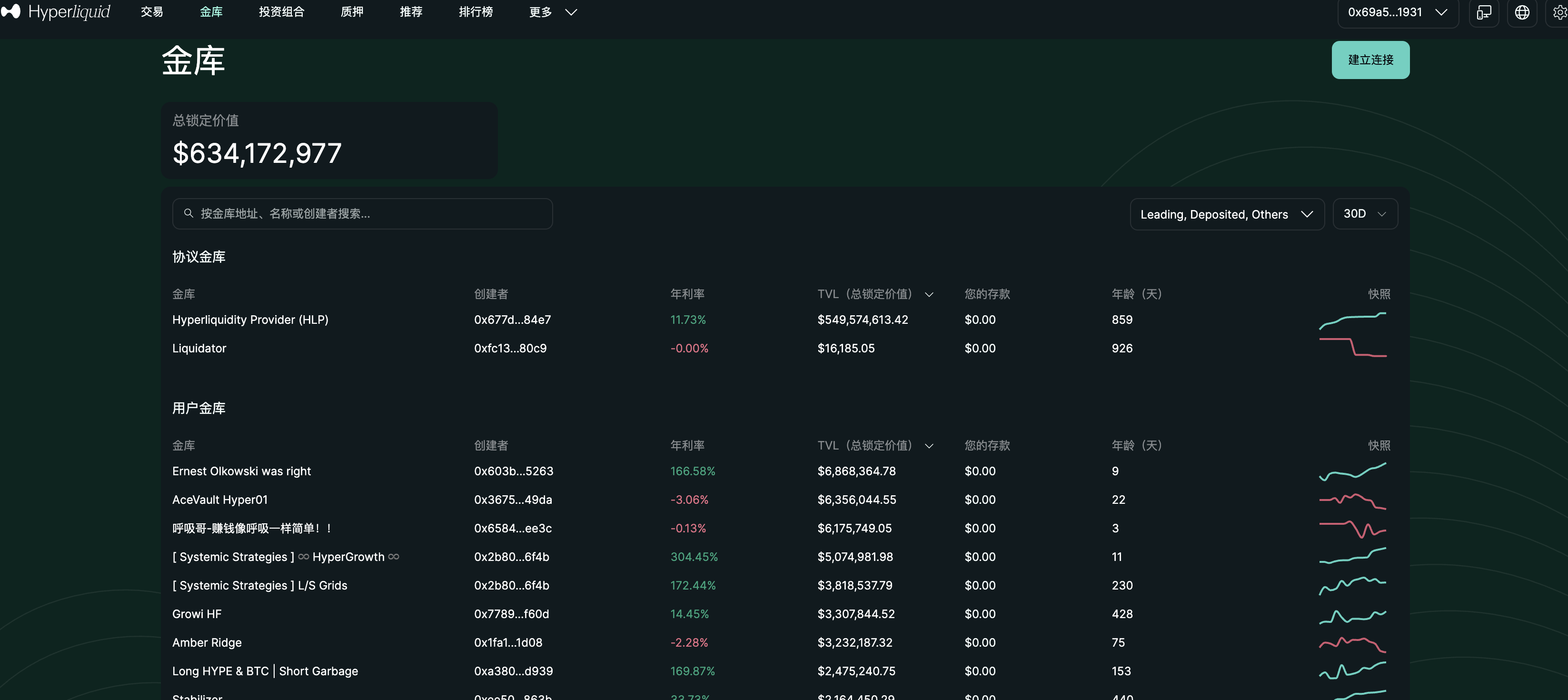The width and height of the screenshot is (1568, 700).
Task: Open the HLP vault snapshot sparkline
Action: (x=1352, y=320)
